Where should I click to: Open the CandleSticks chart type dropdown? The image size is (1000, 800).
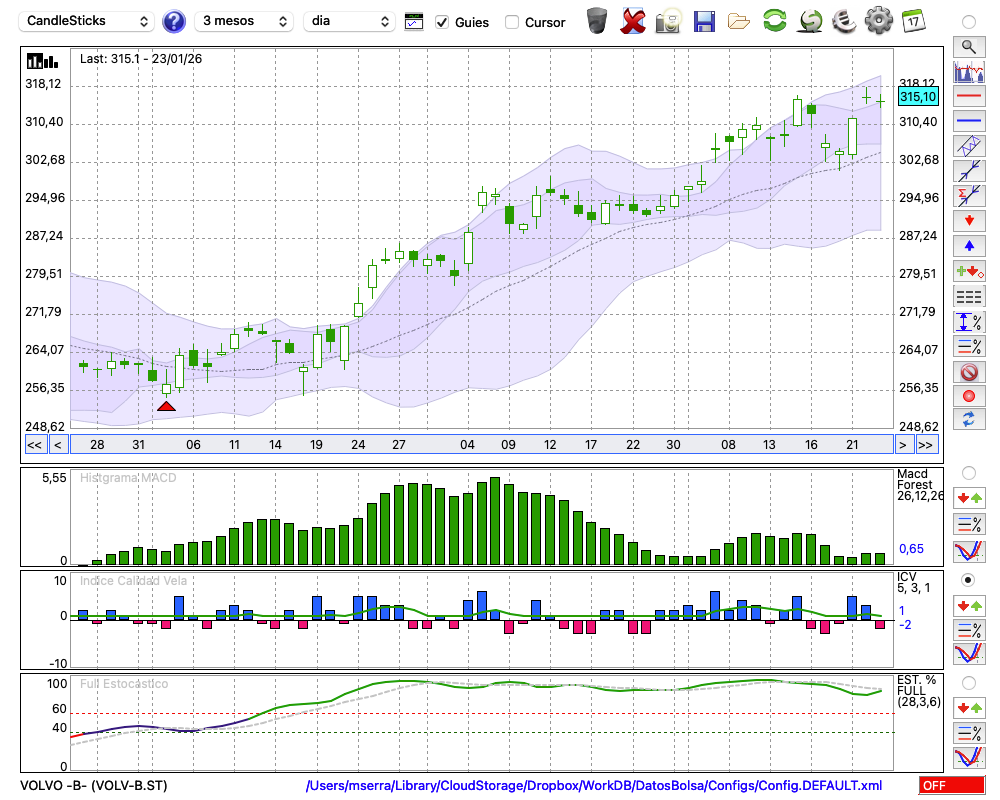(x=87, y=21)
